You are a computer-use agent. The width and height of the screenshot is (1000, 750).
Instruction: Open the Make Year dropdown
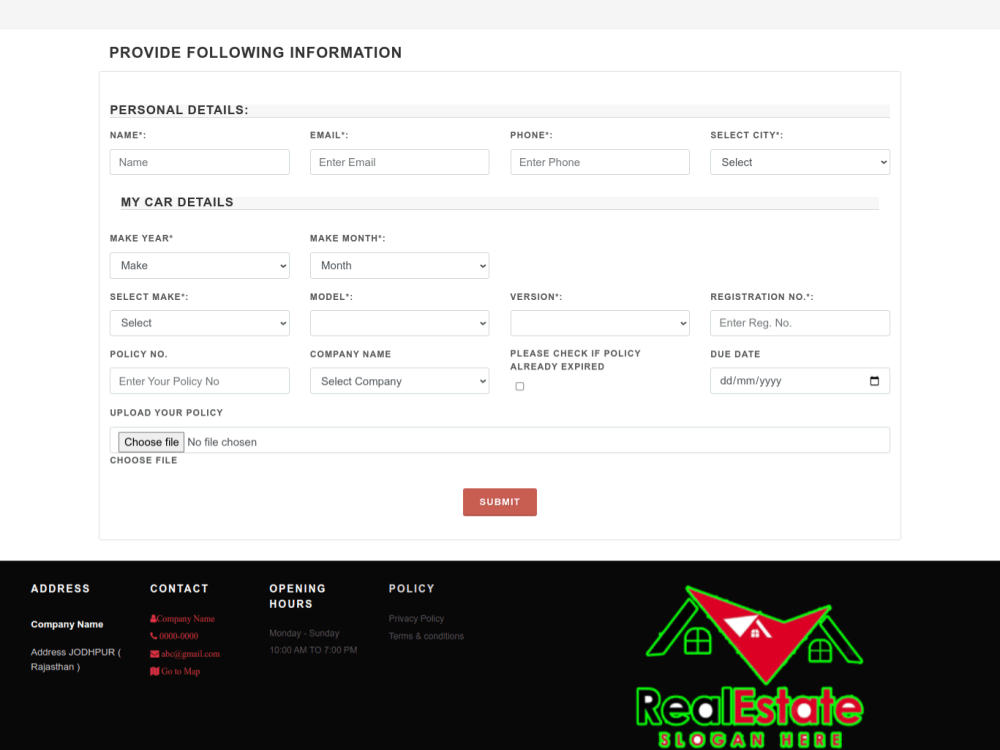click(x=200, y=265)
